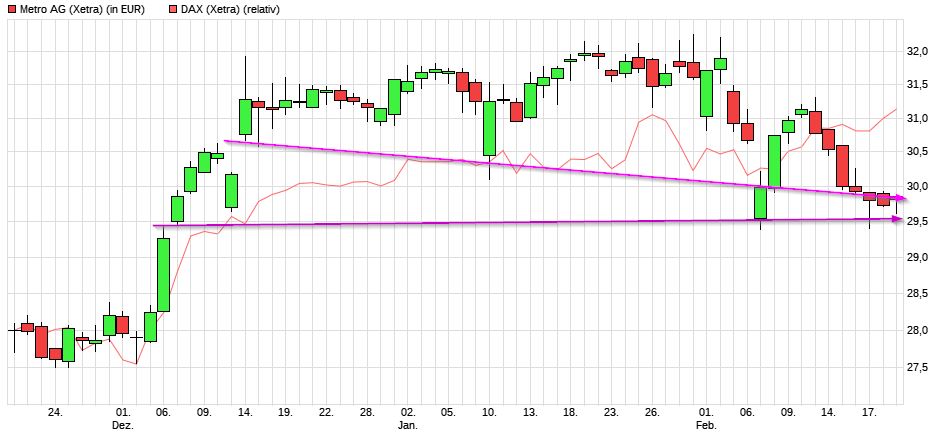Click the 28,0 price axis label
Screen dimensions: 943x435
pyautogui.click(x=919, y=331)
